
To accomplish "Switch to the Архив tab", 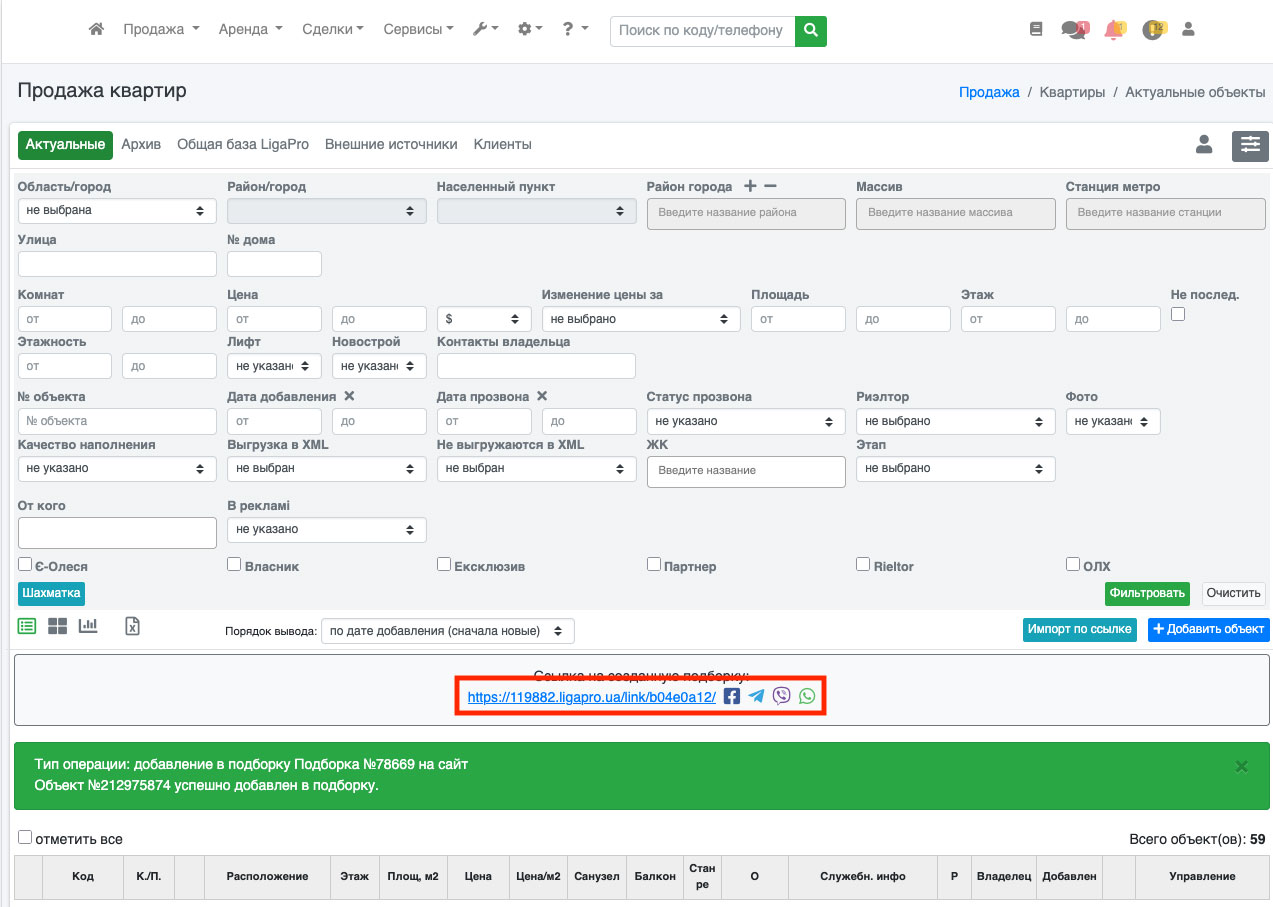I will [x=141, y=145].
